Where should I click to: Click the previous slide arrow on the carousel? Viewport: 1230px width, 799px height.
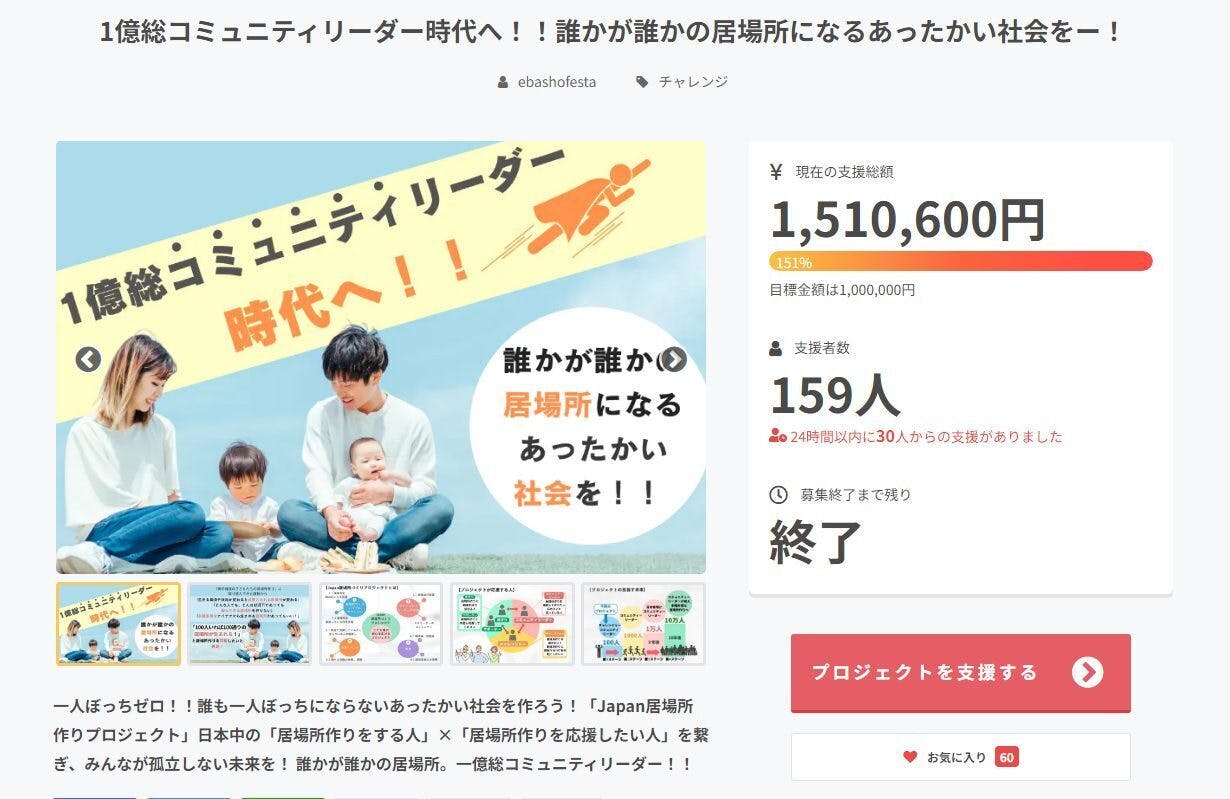click(x=88, y=359)
